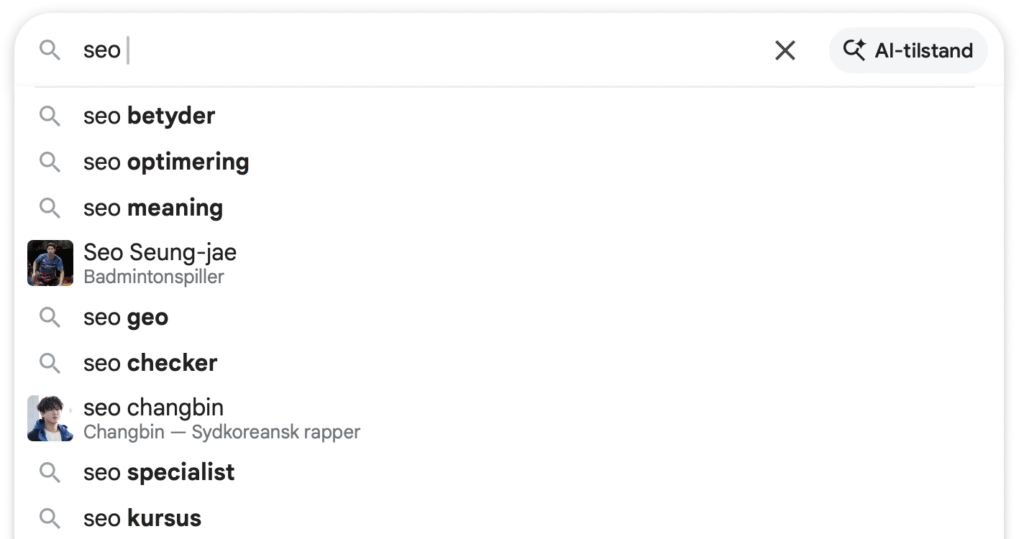Click magnifier icon beside seo optimering
The image size is (1024, 539).
(50, 162)
